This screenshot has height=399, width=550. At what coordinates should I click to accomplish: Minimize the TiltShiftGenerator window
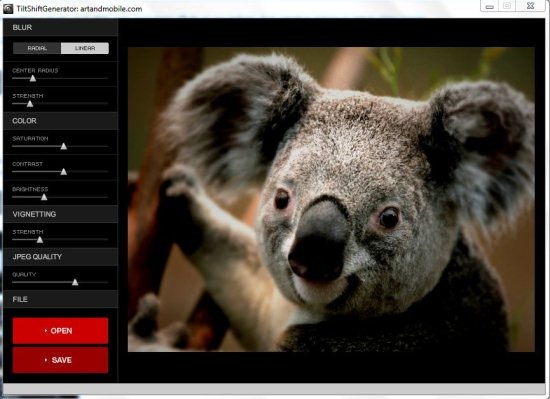pyautogui.click(x=490, y=6)
